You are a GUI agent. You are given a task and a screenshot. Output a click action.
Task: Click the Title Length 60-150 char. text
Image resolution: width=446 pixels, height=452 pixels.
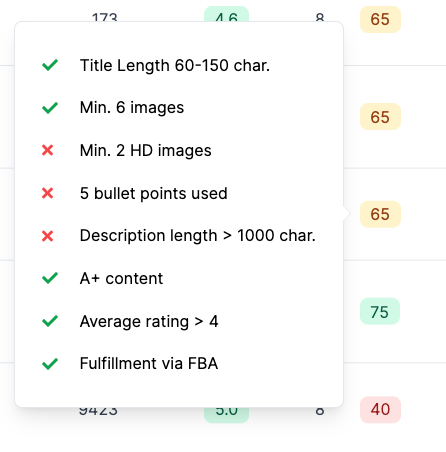click(175, 65)
